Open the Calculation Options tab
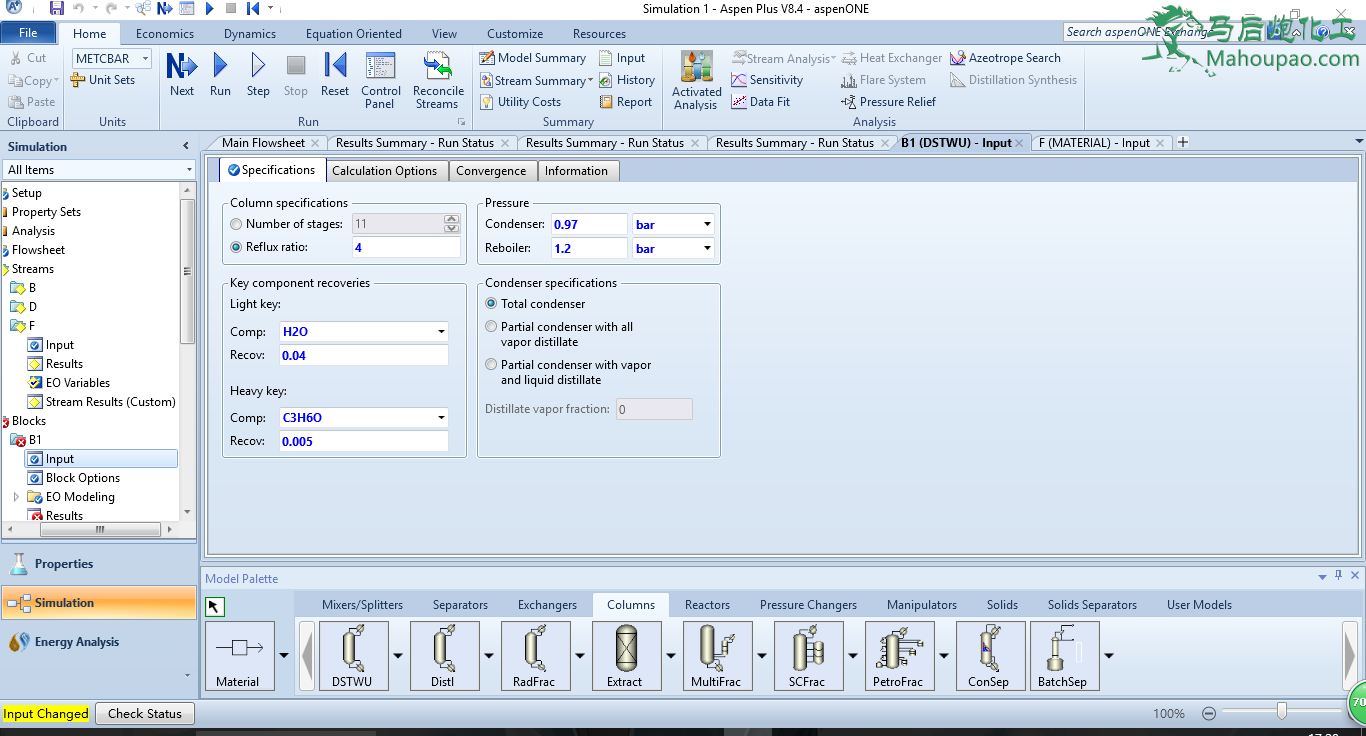 point(385,171)
